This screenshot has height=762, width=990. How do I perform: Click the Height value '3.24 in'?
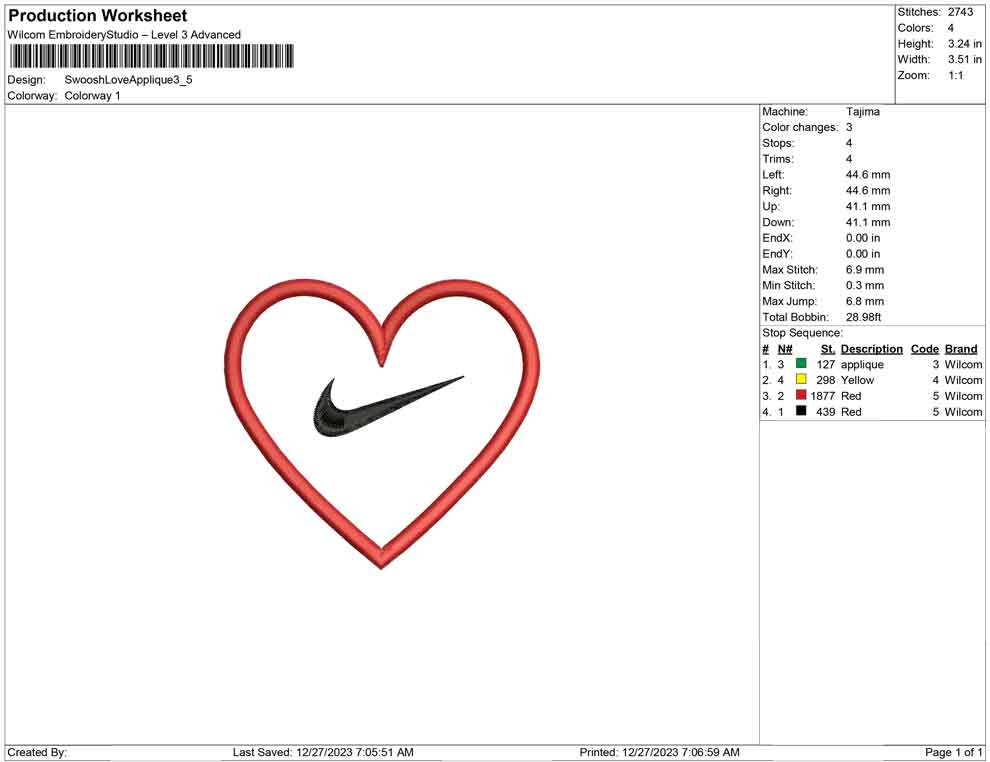click(x=964, y=44)
